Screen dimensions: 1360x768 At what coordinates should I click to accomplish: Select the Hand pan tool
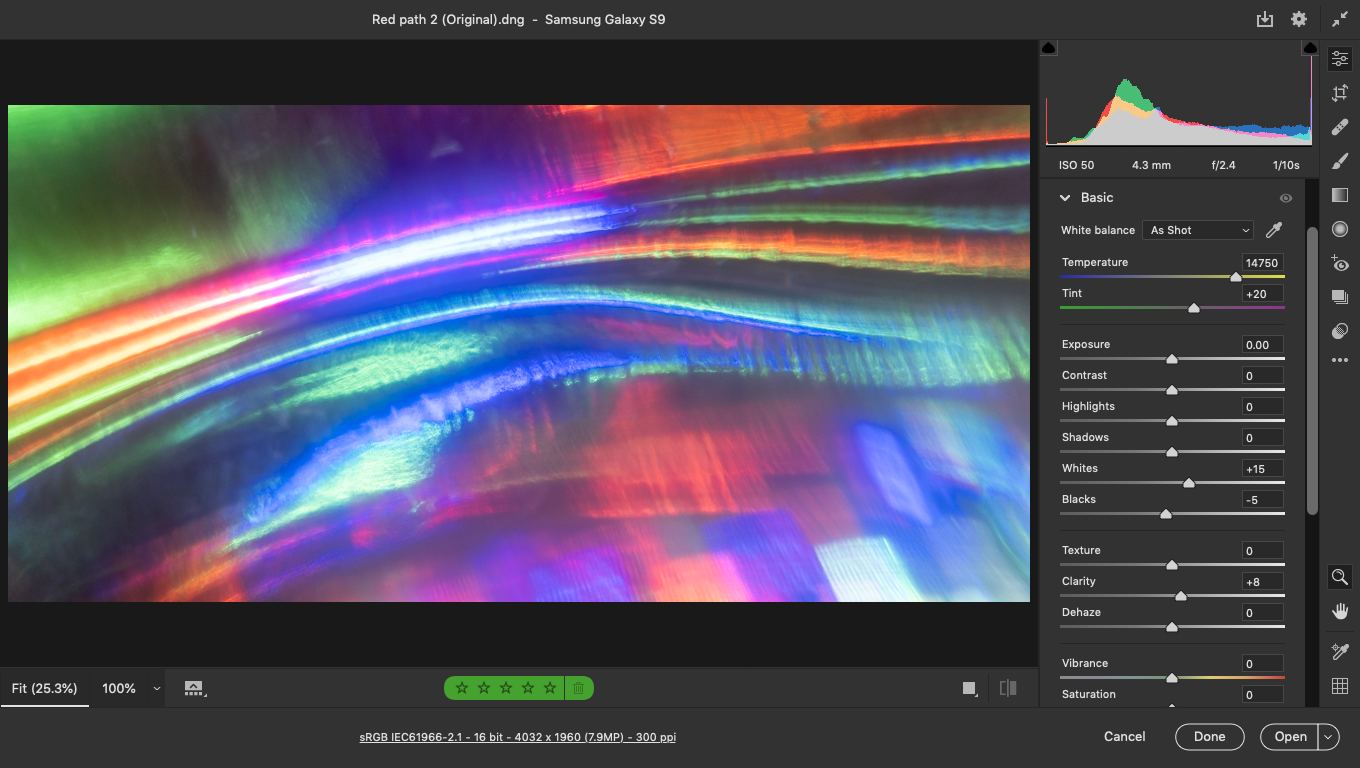tap(1340, 611)
